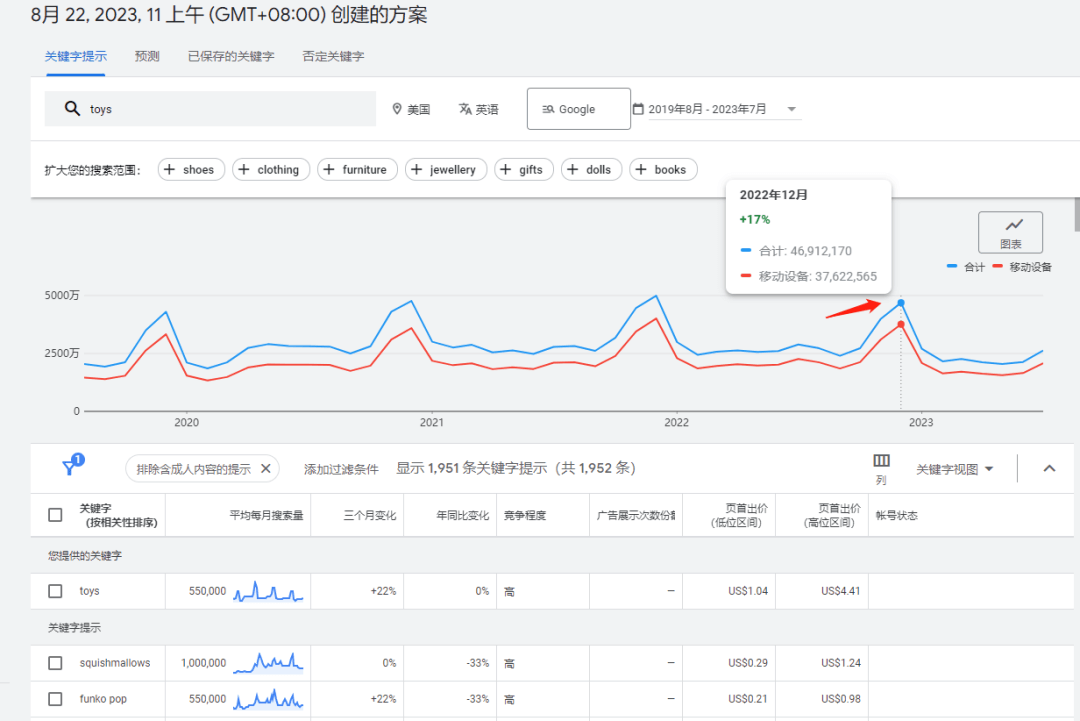Check the toys keyword row checkbox
Screen dimensions: 1080x721
click(55, 591)
